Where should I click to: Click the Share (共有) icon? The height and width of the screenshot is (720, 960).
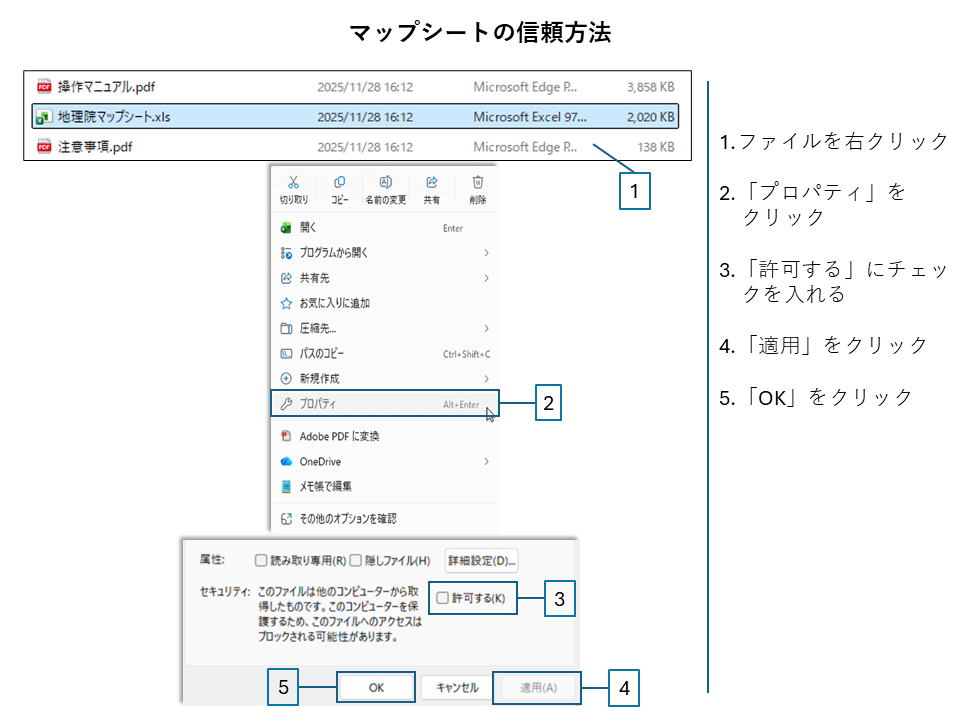click(432, 183)
